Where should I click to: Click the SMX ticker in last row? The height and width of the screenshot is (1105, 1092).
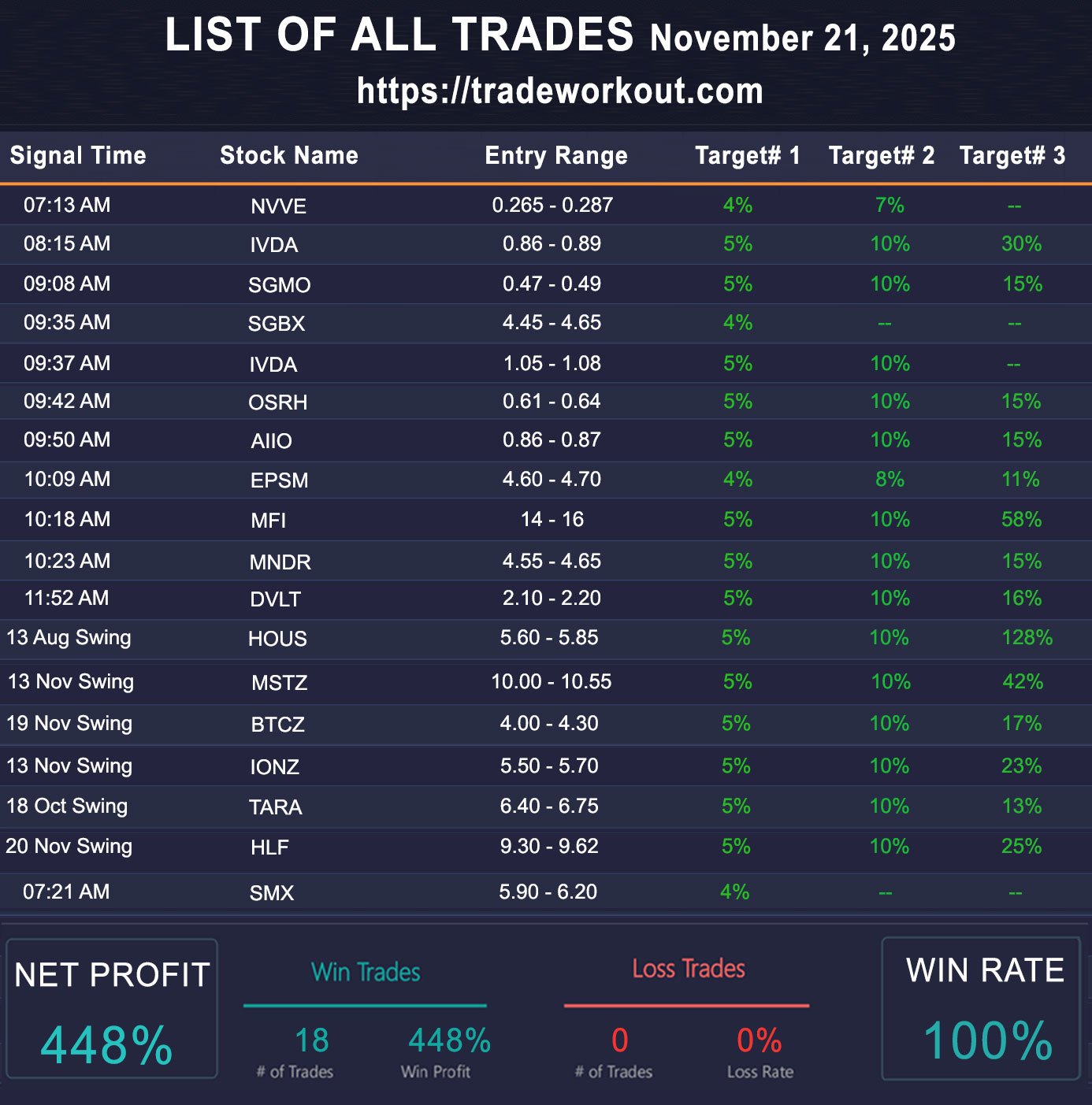pyautogui.click(x=271, y=893)
